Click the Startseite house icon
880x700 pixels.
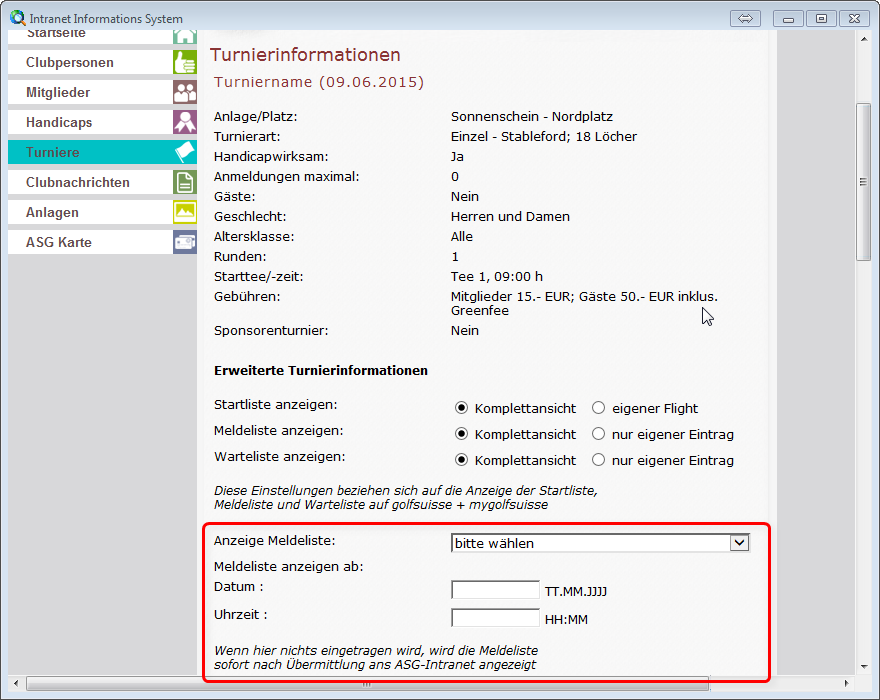tap(184, 36)
